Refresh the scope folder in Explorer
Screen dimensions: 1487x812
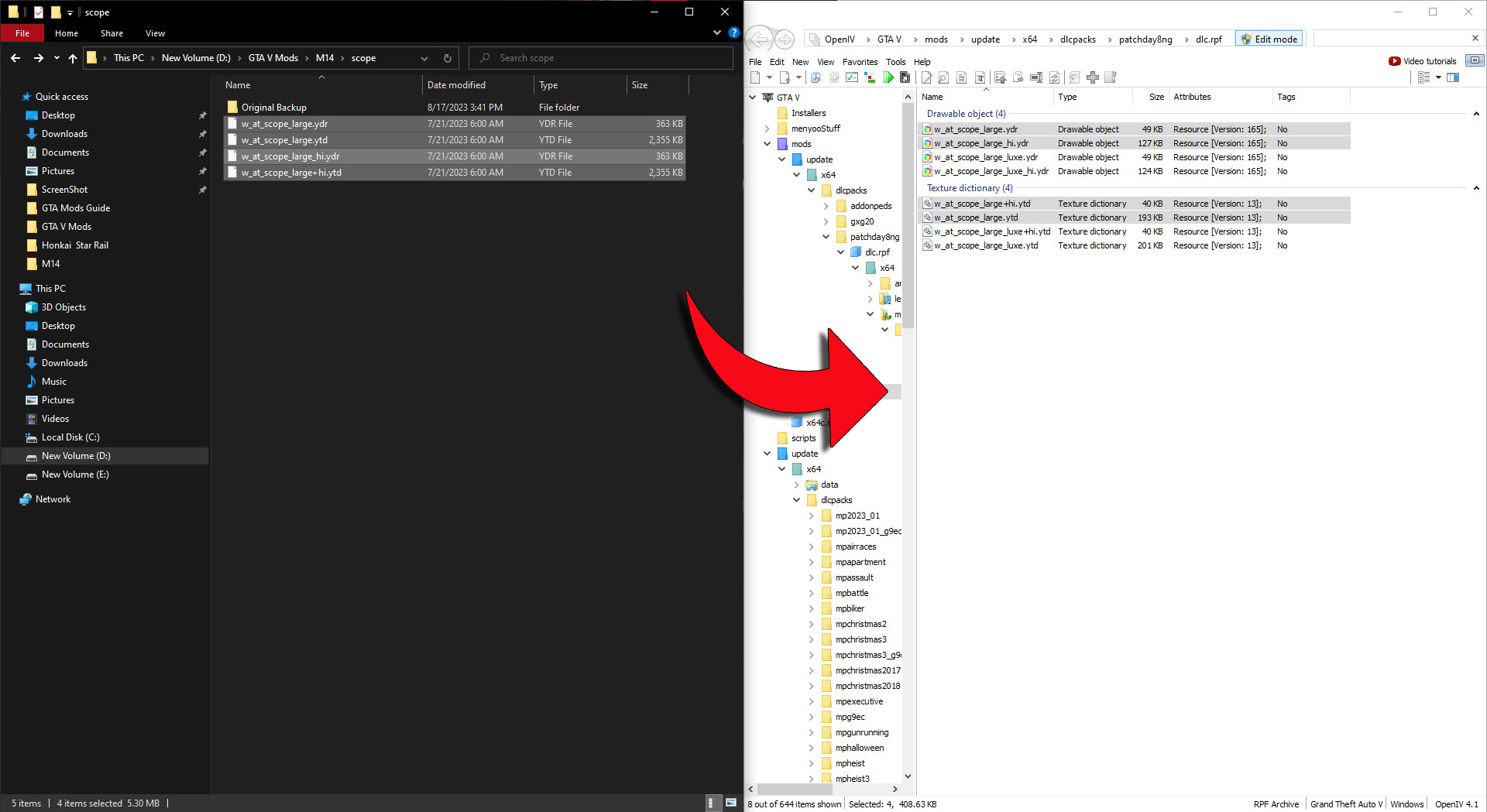(447, 58)
